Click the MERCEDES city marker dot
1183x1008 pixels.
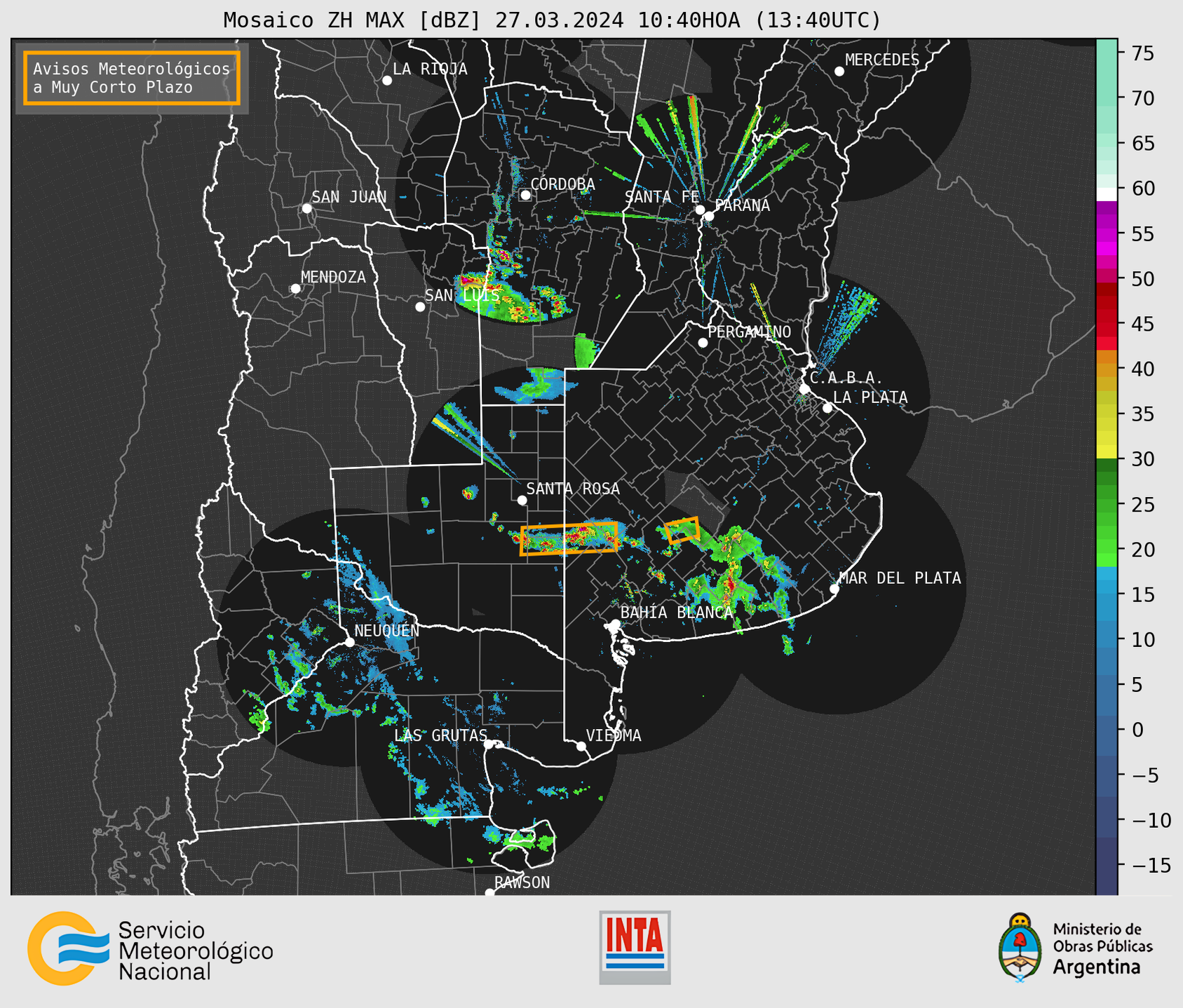(839, 71)
